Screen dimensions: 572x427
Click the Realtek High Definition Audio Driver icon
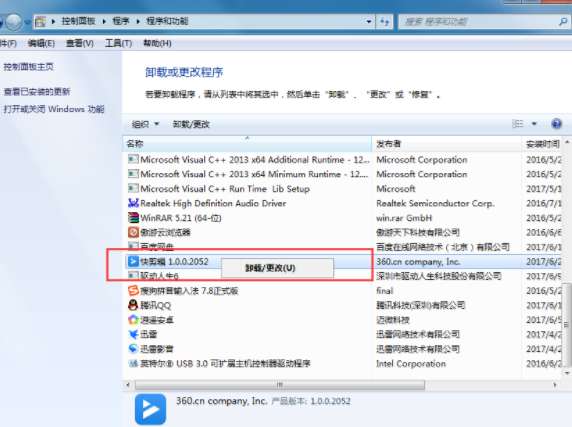(133, 203)
